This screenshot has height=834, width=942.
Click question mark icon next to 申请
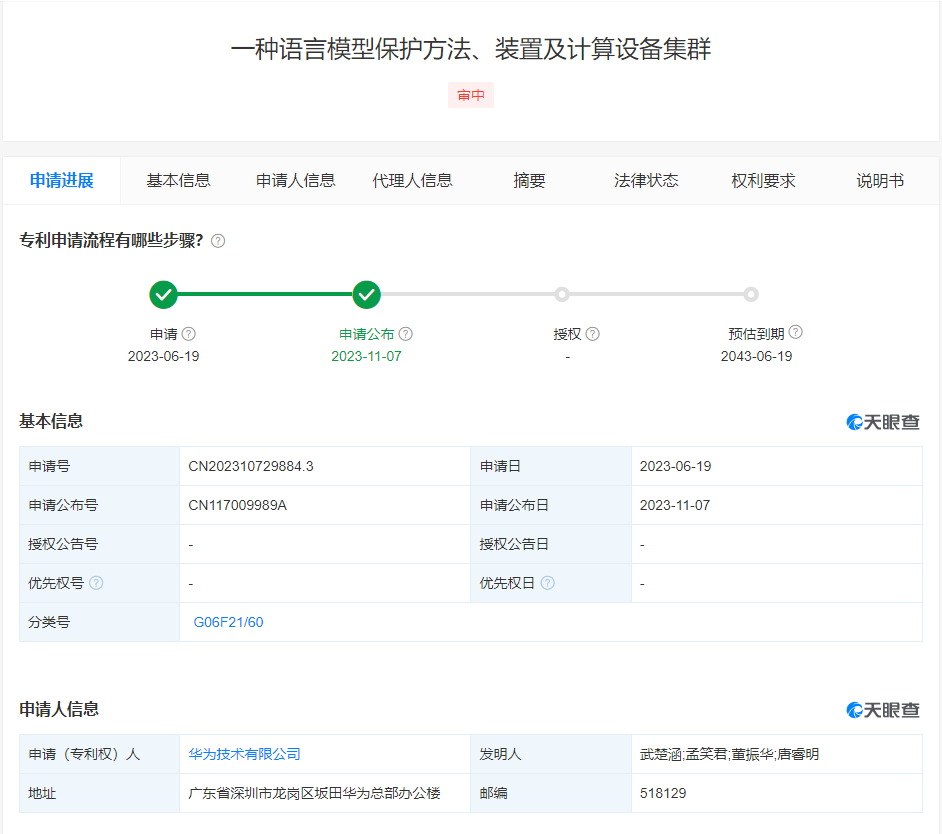pyautogui.click(x=188, y=334)
